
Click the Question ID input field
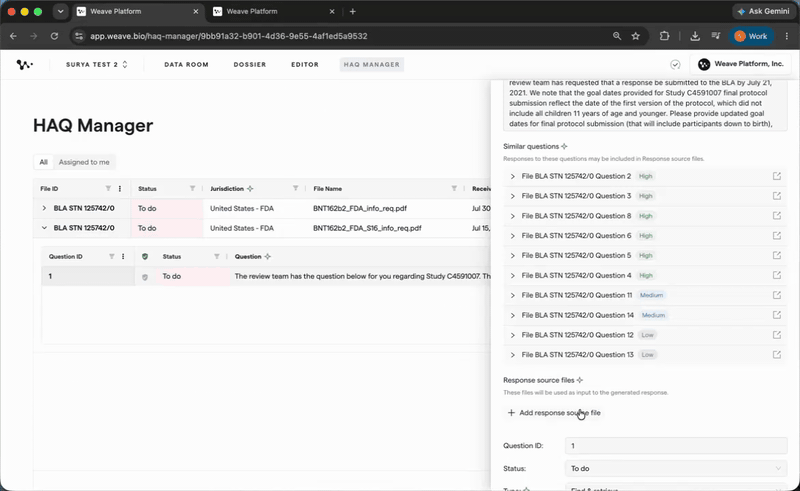pos(676,446)
